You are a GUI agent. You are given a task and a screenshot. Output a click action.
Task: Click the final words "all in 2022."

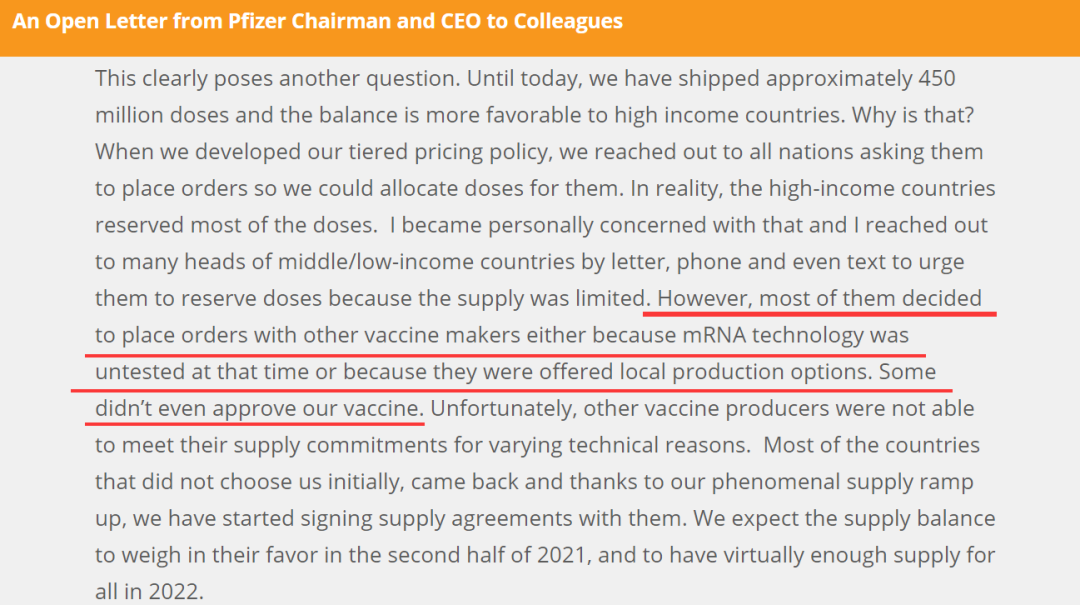pos(149,591)
